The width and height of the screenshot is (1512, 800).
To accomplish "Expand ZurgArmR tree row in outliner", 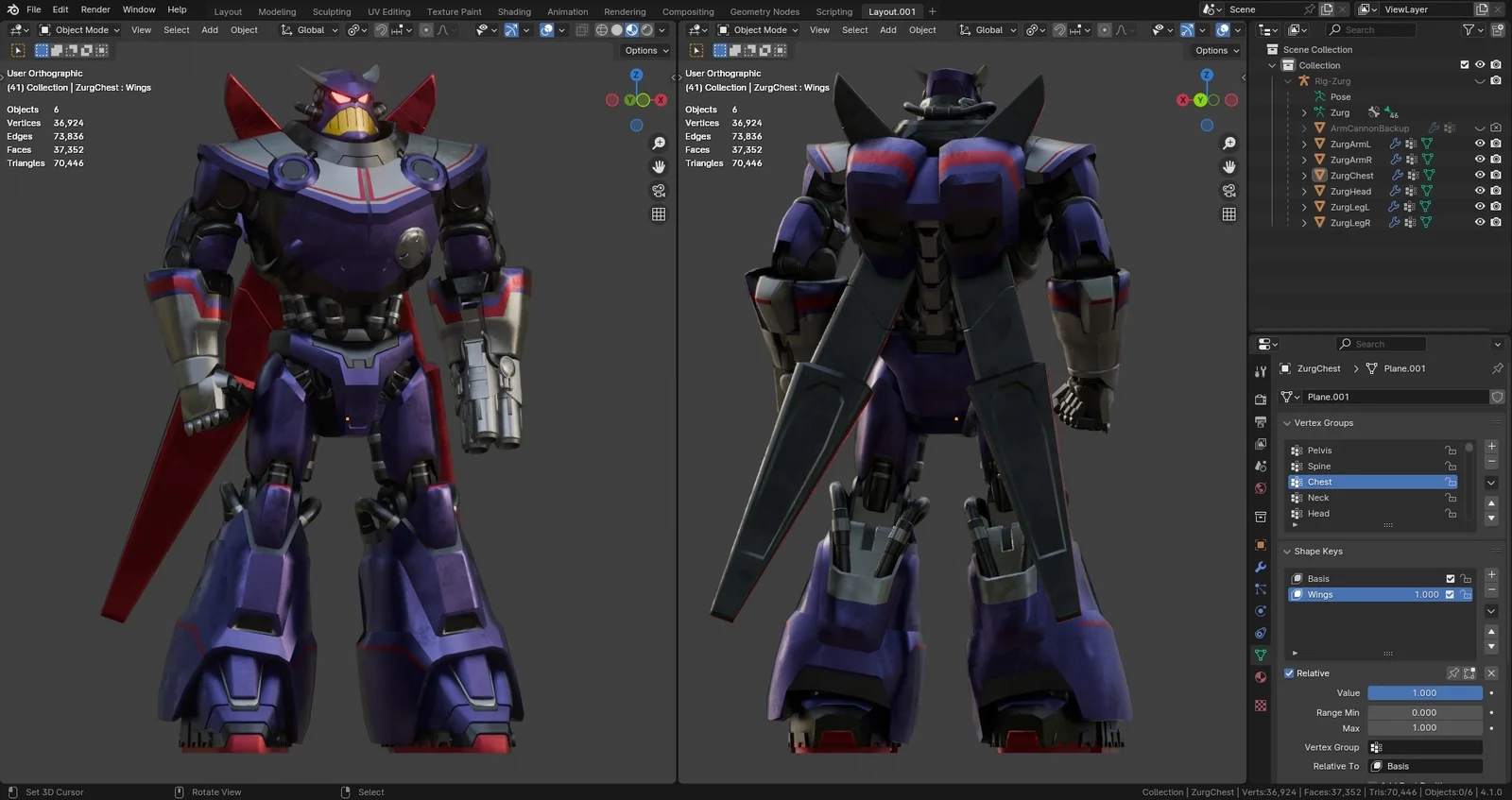I will tap(1304, 160).
